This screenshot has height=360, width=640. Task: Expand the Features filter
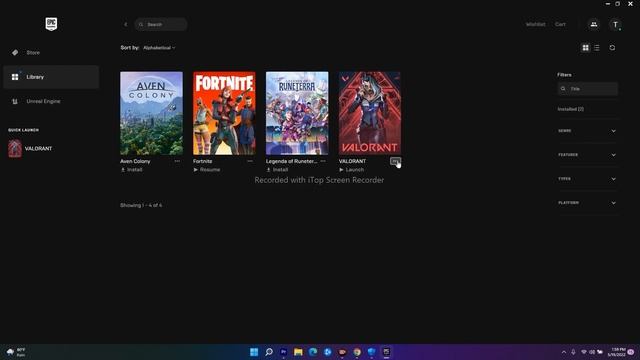click(x=587, y=155)
